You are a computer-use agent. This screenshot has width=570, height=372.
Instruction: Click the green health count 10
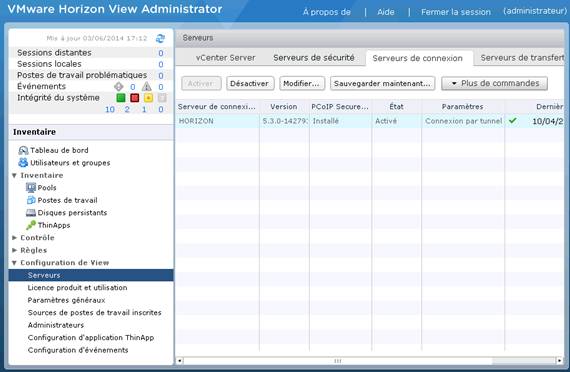click(110, 109)
